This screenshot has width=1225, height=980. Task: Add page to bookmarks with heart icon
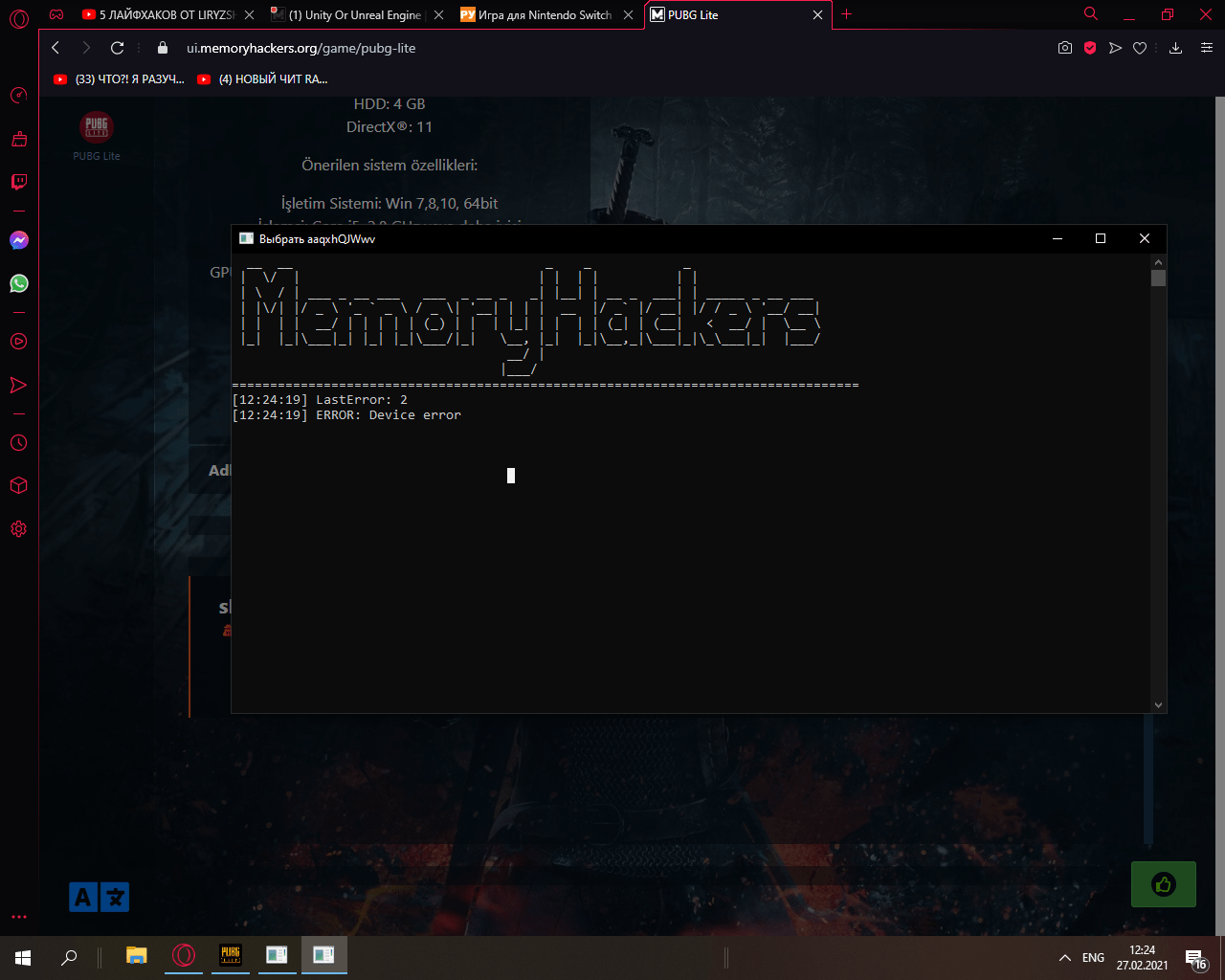pyautogui.click(x=1140, y=48)
